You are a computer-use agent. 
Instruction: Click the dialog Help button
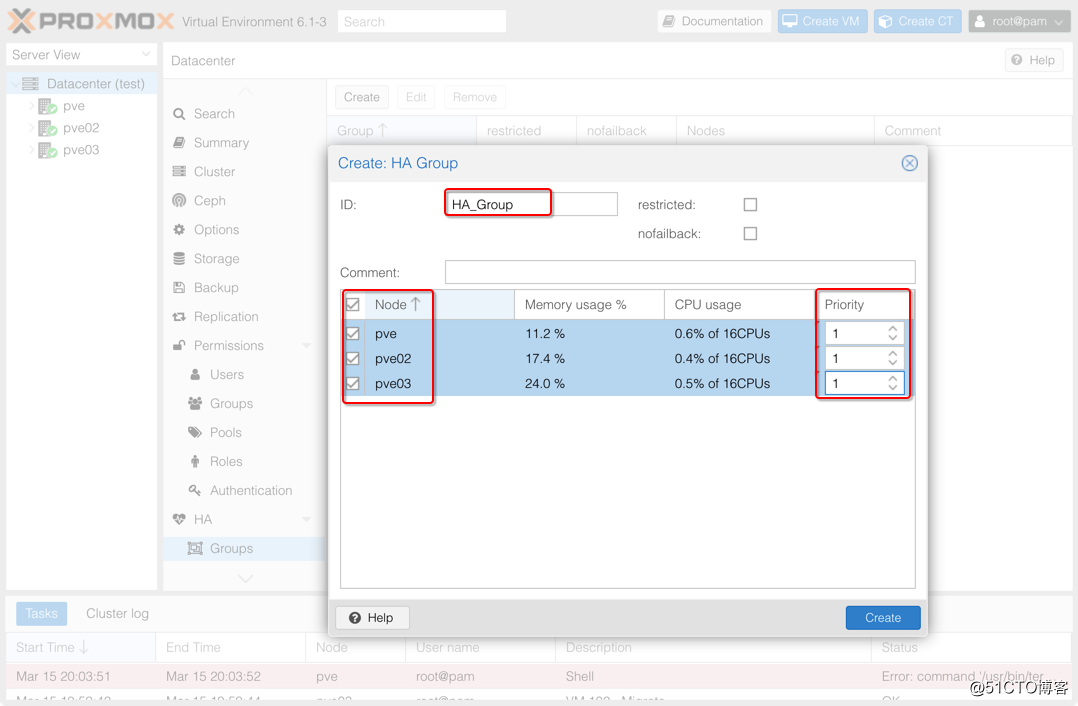pos(372,618)
